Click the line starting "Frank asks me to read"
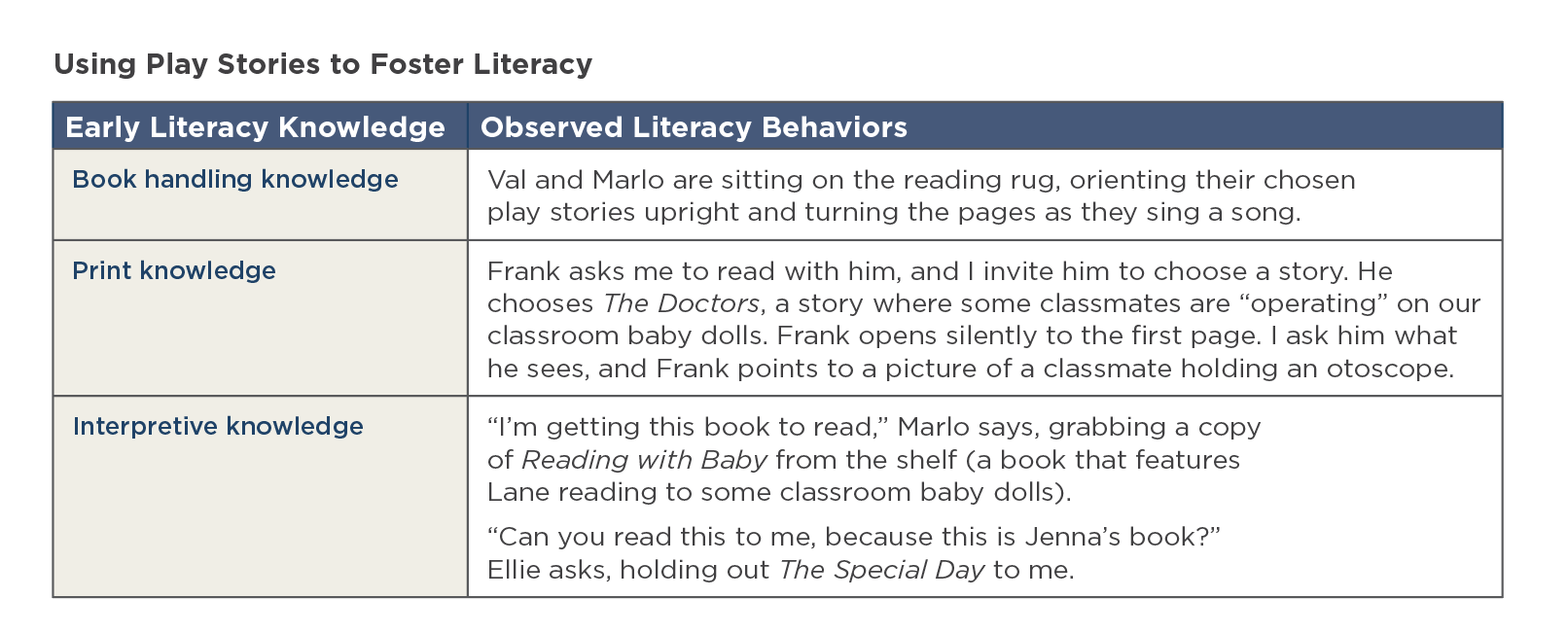 [x=940, y=271]
